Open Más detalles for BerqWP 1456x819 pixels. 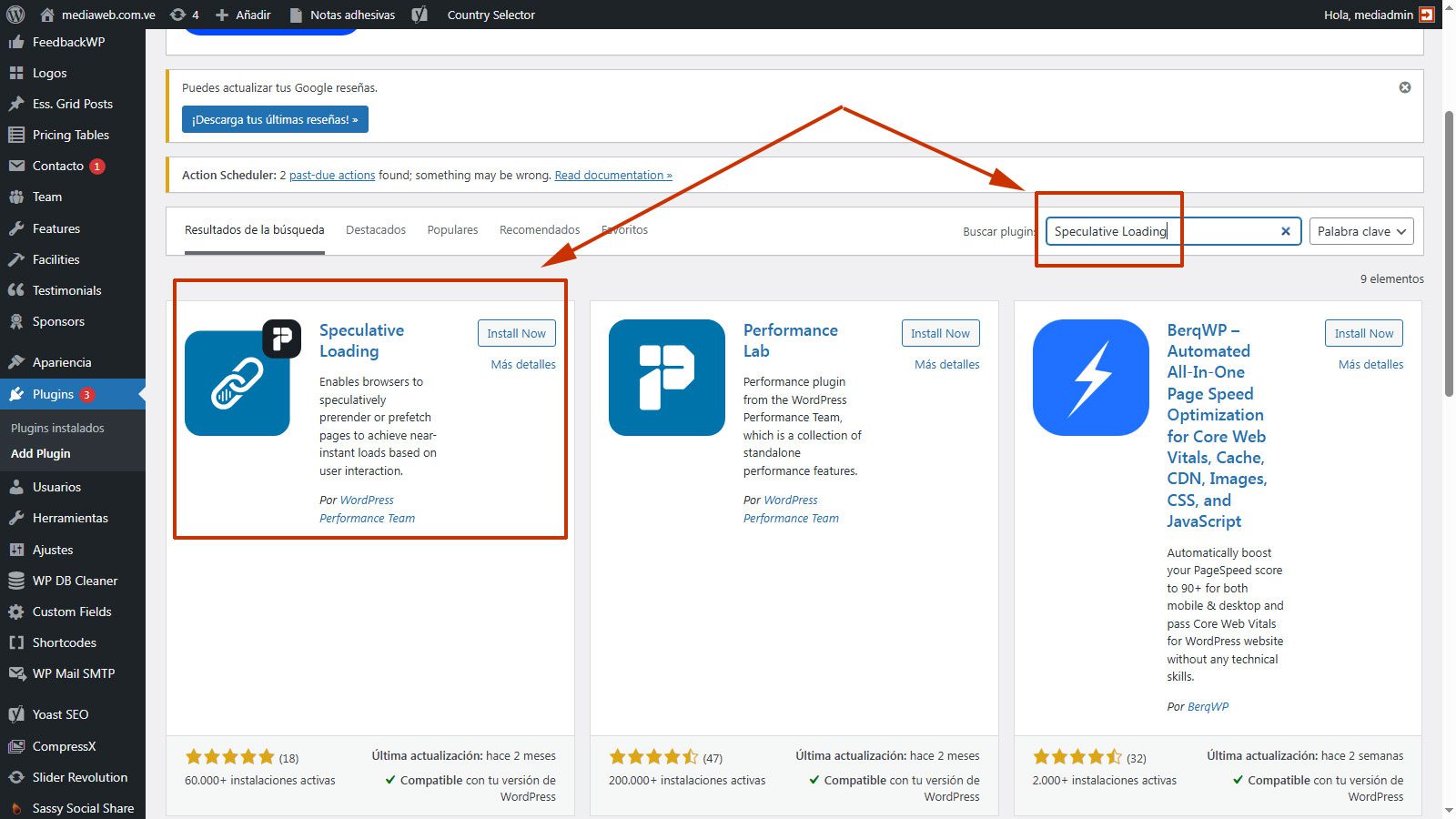point(1371,364)
